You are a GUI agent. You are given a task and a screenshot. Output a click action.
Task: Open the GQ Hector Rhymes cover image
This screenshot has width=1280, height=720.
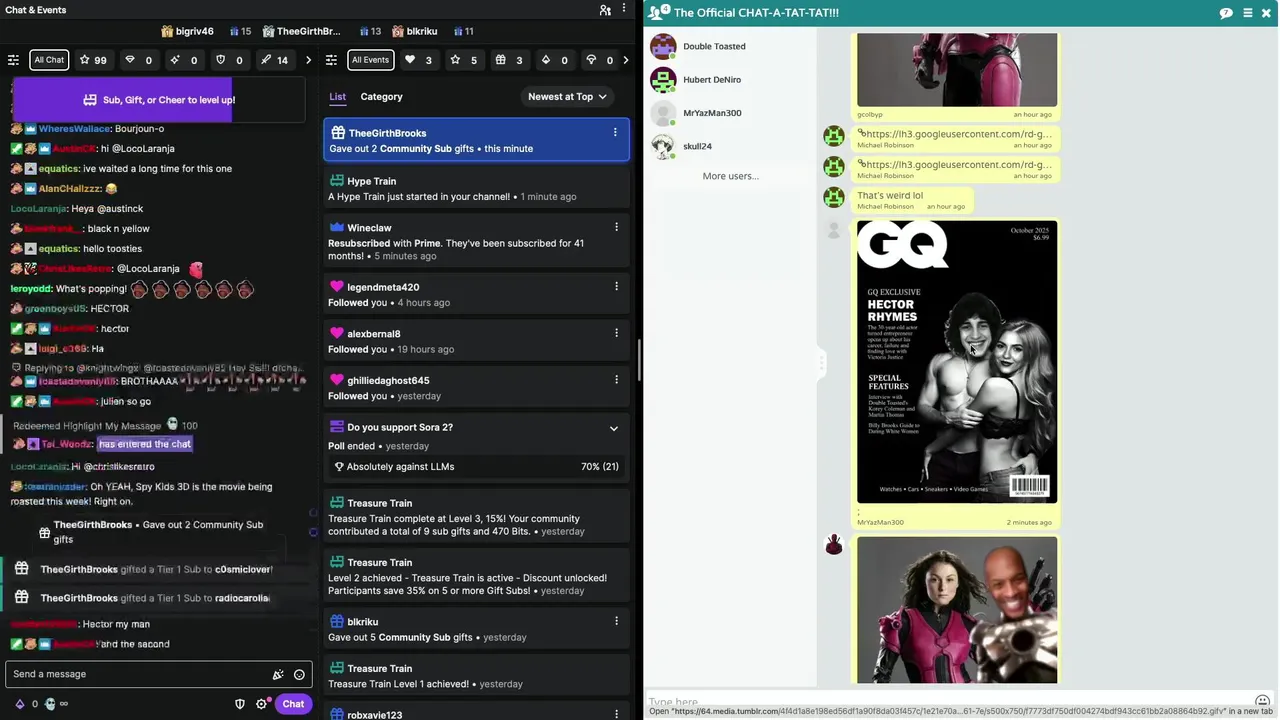(957, 362)
